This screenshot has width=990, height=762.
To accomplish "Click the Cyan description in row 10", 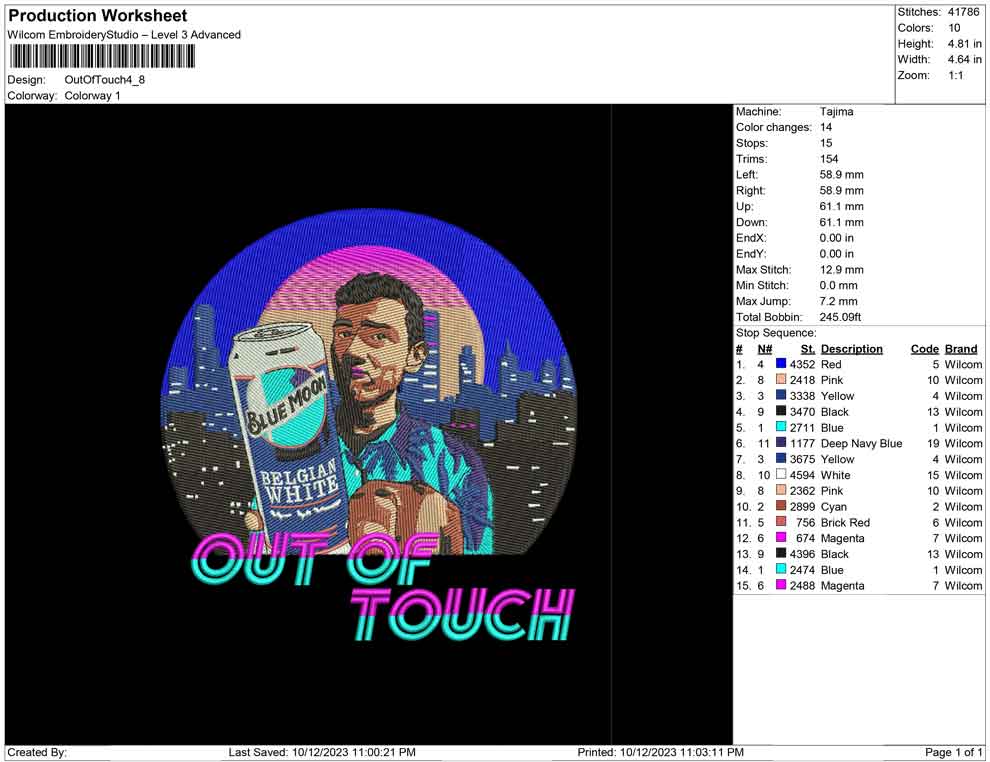I will (833, 506).
